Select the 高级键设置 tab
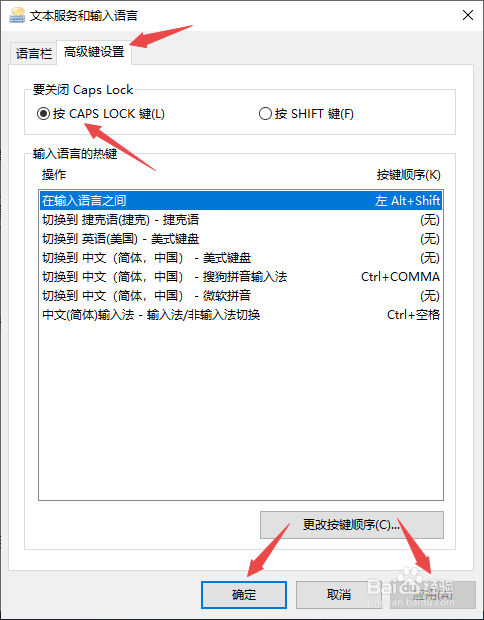The image size is (484, 620). pos(94,52)
